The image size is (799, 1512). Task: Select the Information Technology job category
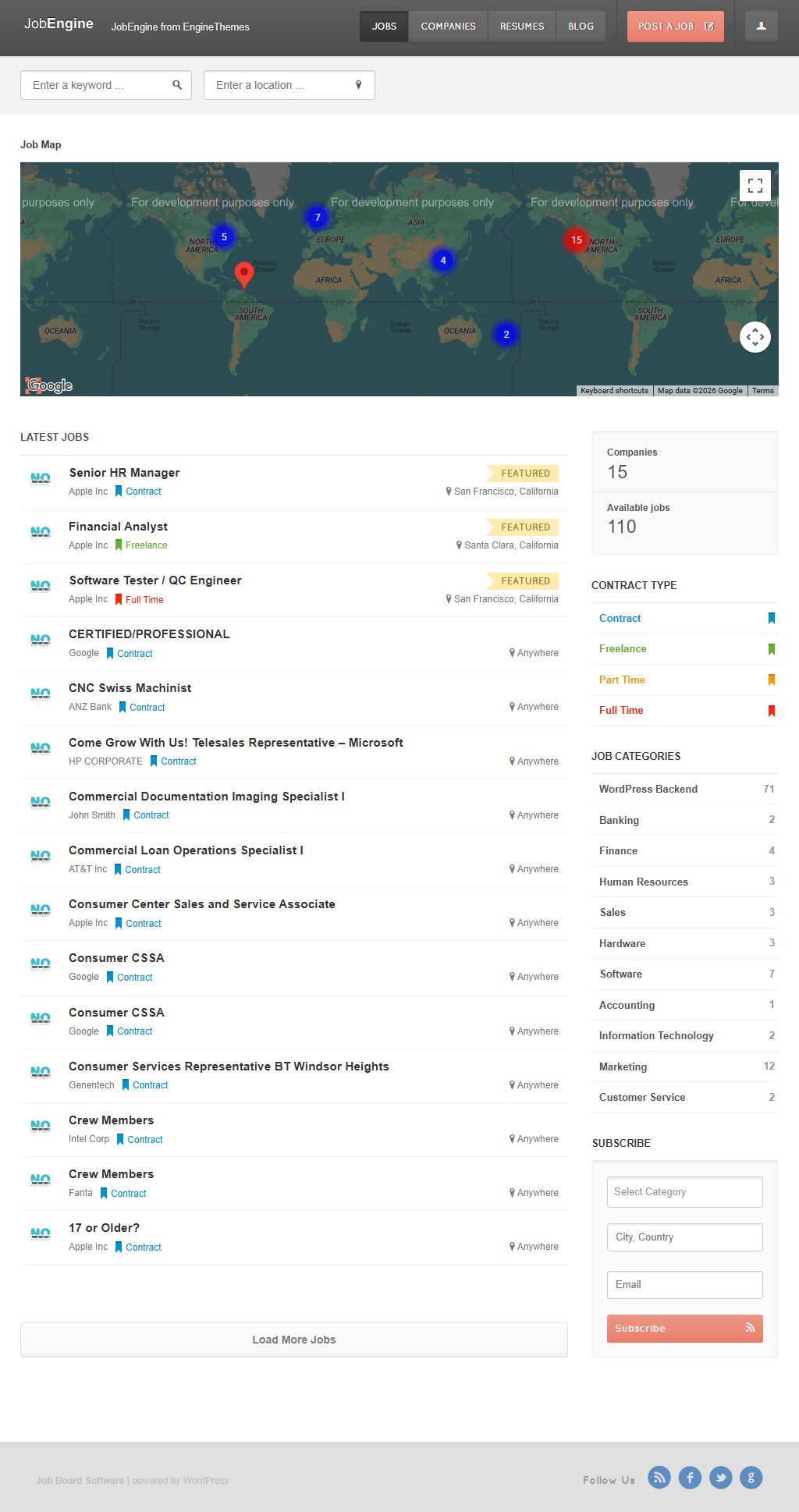click(656, 1035)
